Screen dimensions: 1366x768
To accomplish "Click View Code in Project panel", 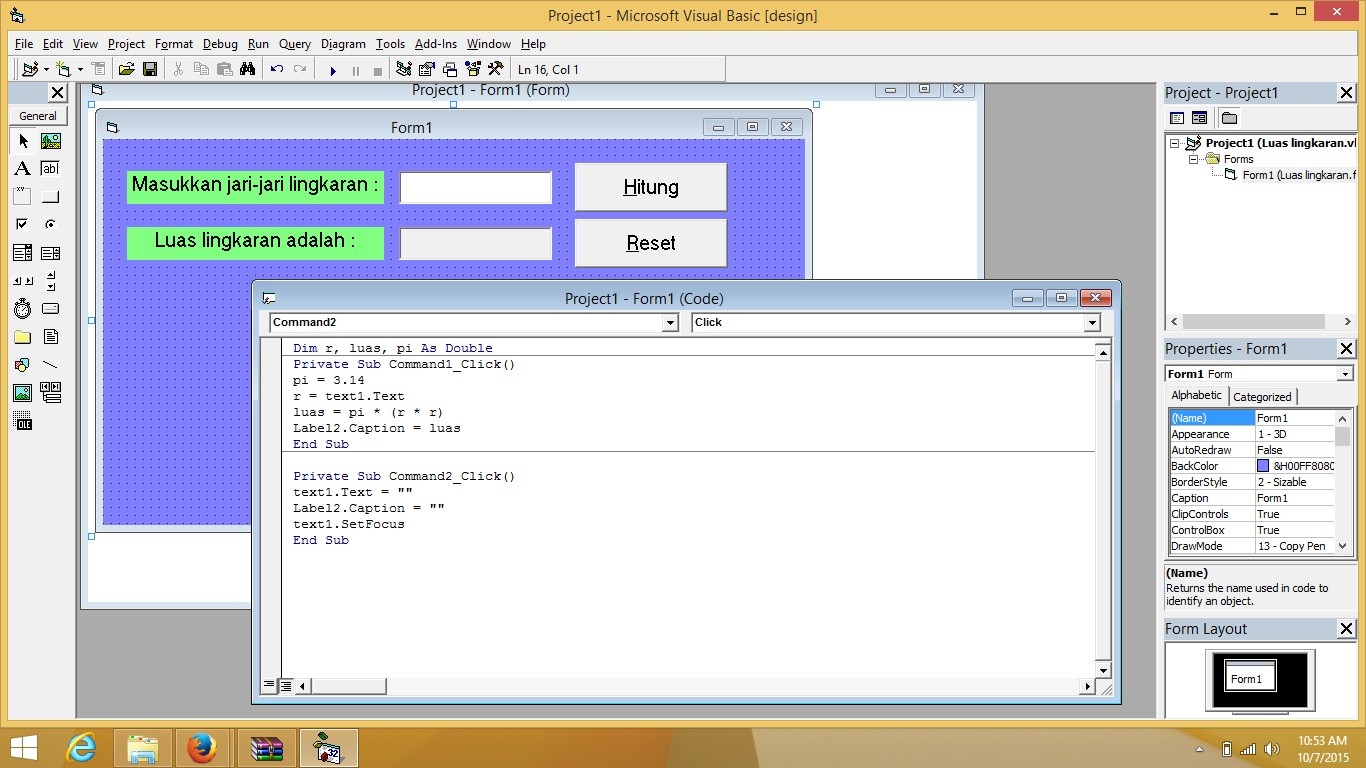I will pyautogui.click(x=1177, y=118).
